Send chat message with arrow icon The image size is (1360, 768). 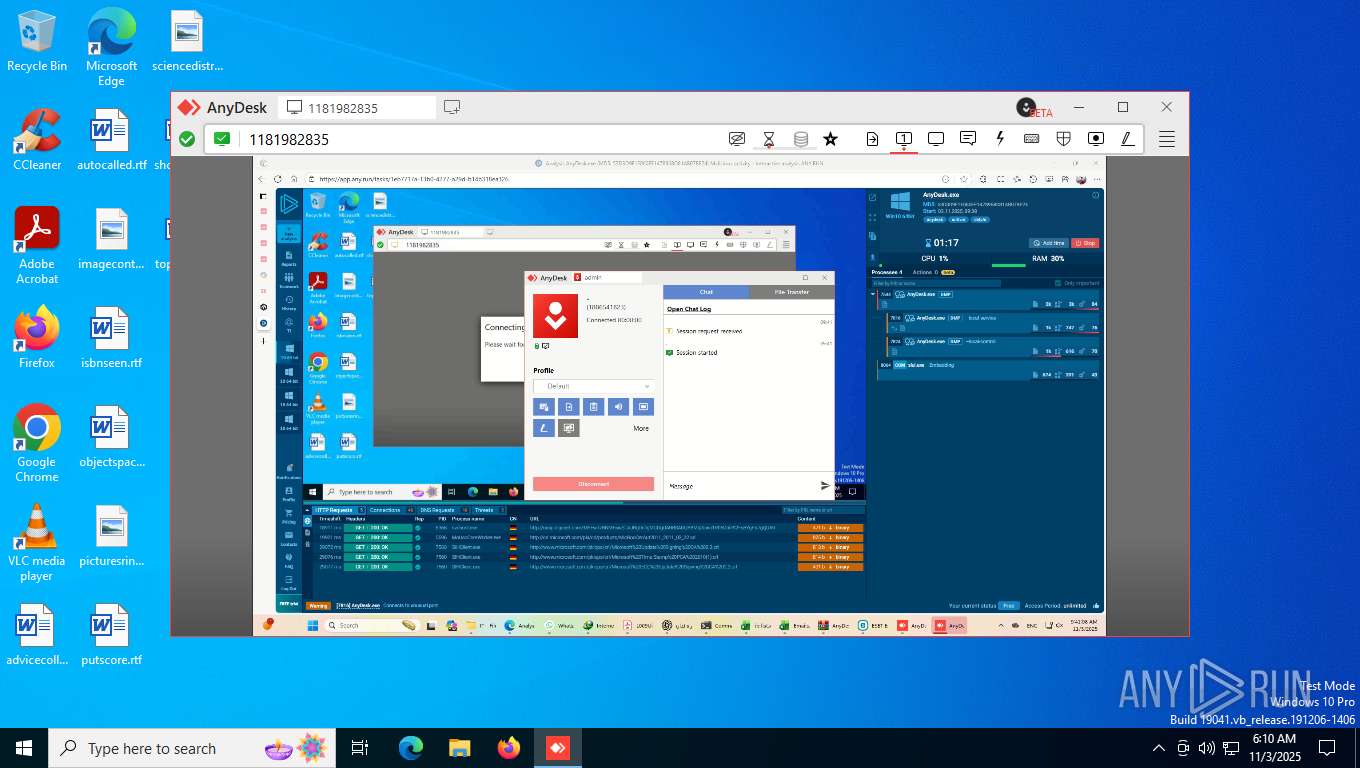tap(825, 486)
